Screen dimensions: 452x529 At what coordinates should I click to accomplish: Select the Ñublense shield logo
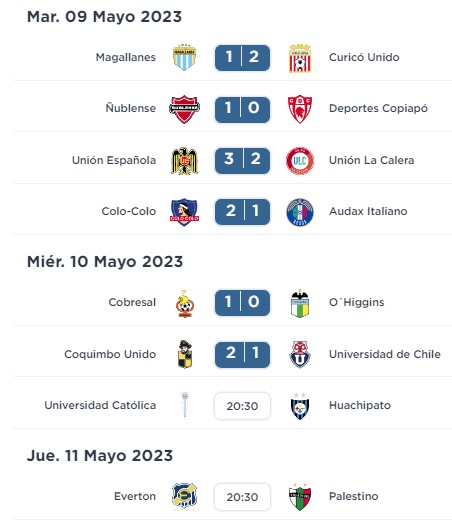point(184,109)
